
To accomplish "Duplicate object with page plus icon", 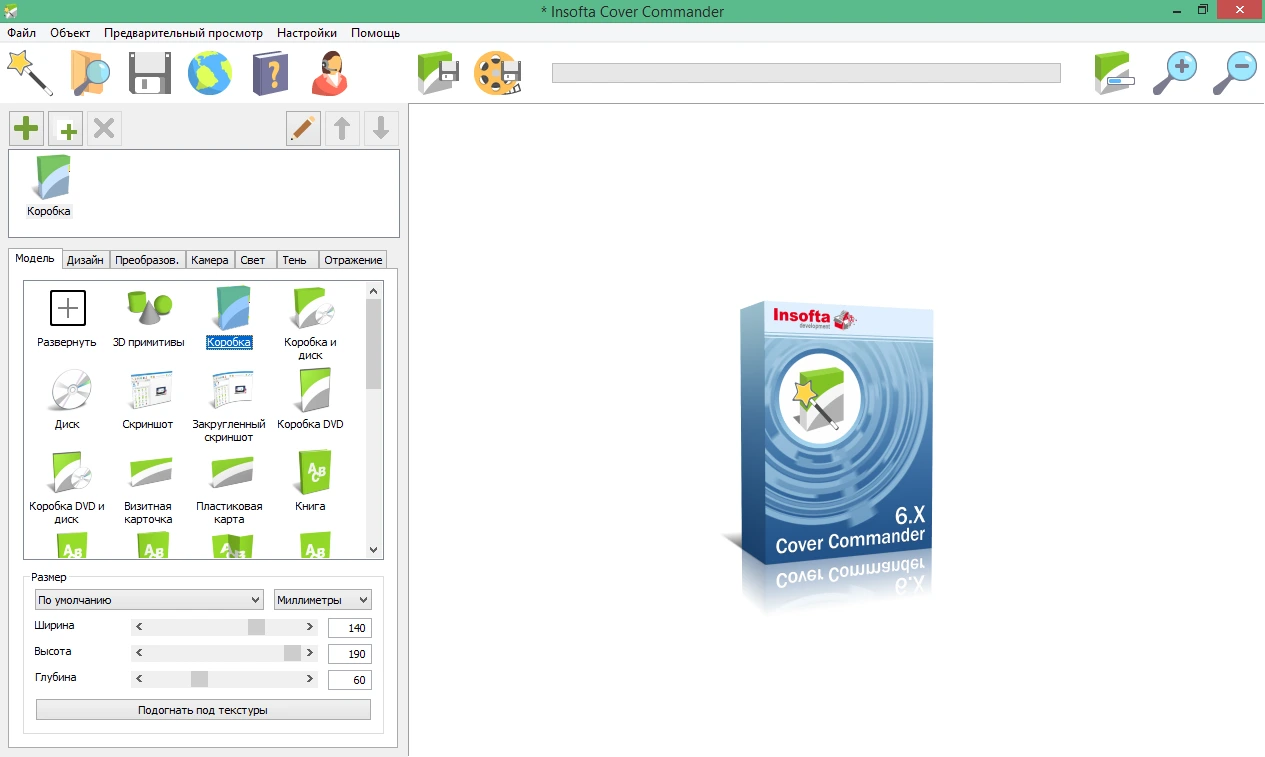I will pyautogui.click(x=65, y=129).
